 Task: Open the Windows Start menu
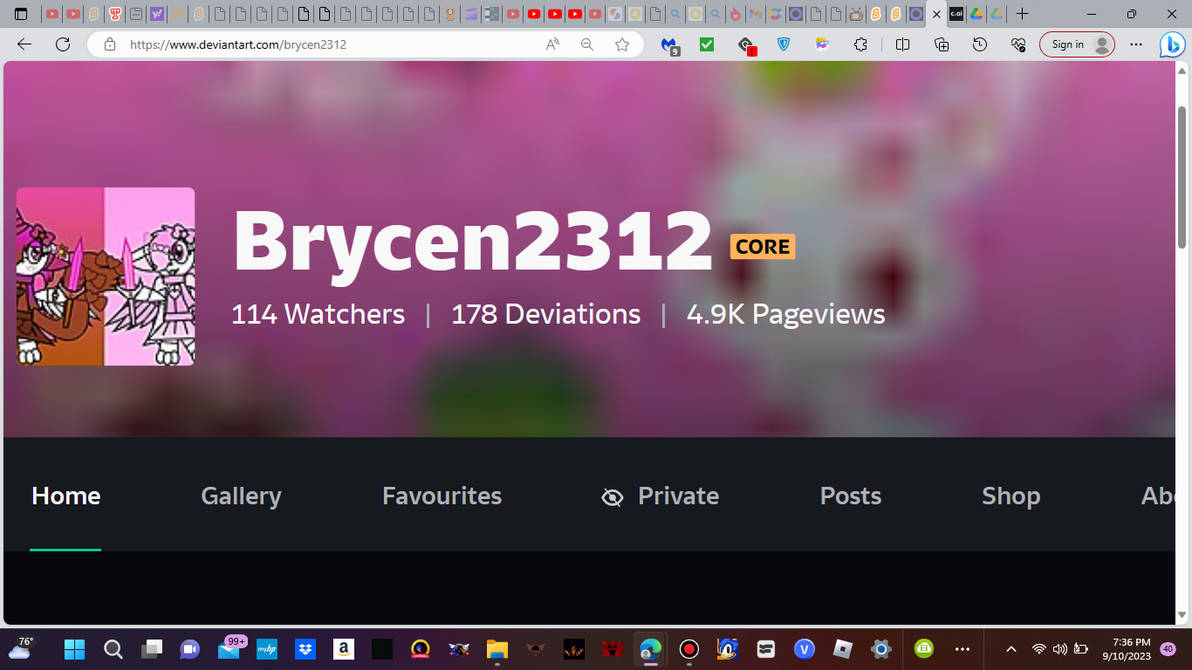(x=74, y=649)
